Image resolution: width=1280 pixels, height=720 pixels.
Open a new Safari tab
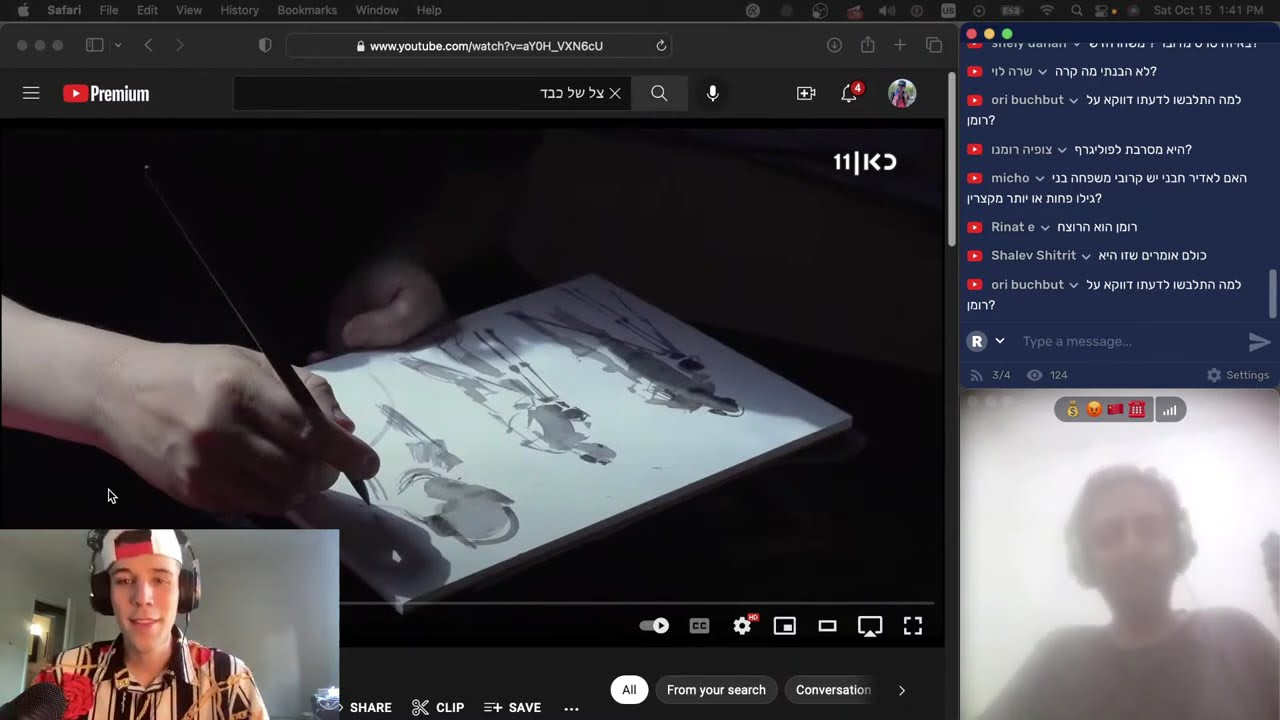coord(900,45)
